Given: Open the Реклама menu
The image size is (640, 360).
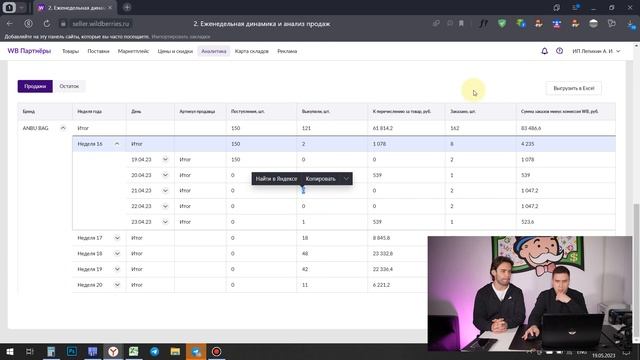Looking at the screenshot, I should click(287, 51).
